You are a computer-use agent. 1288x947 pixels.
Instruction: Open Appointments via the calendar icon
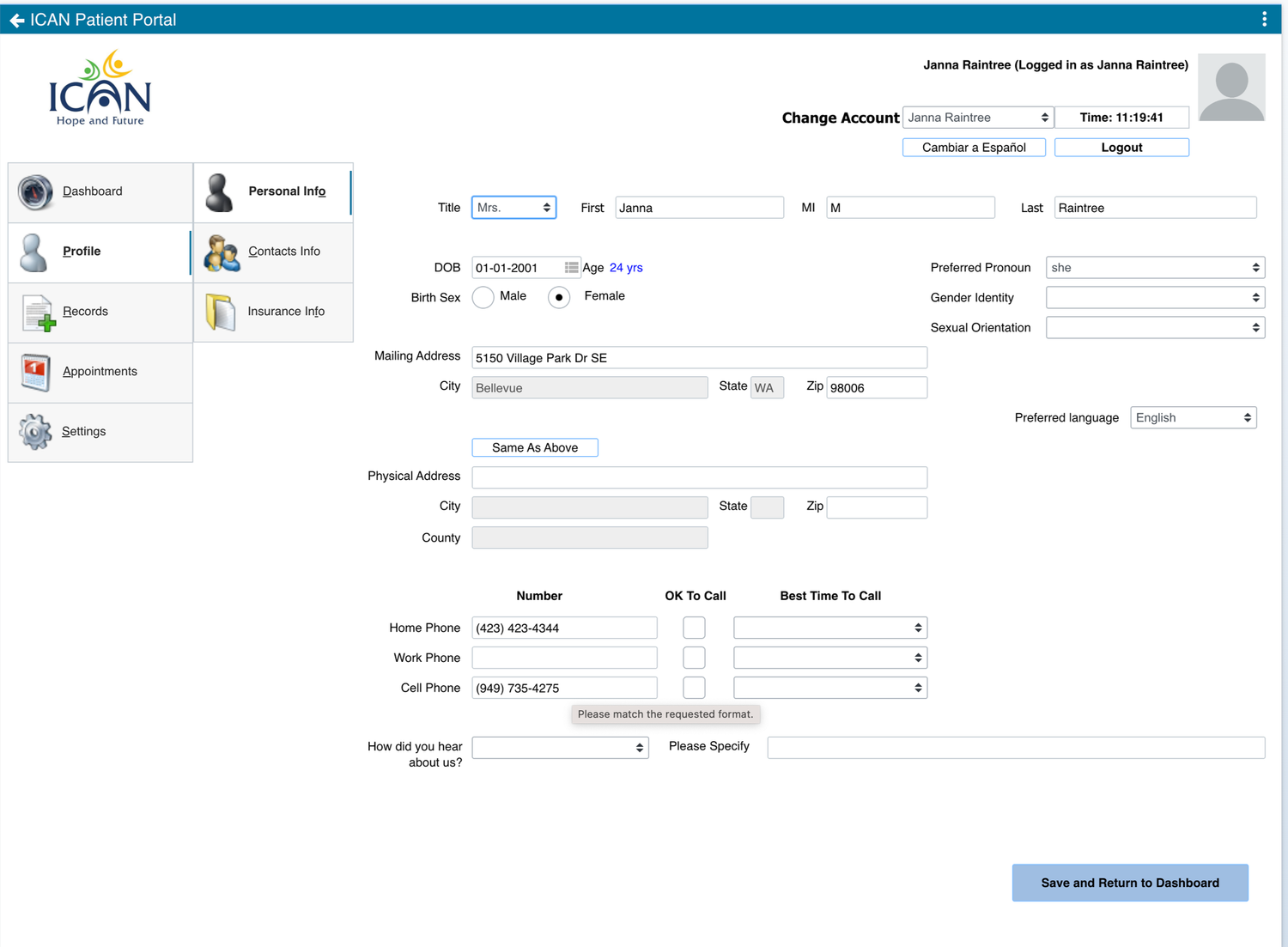pyautogui.click(x=34, y=372)
